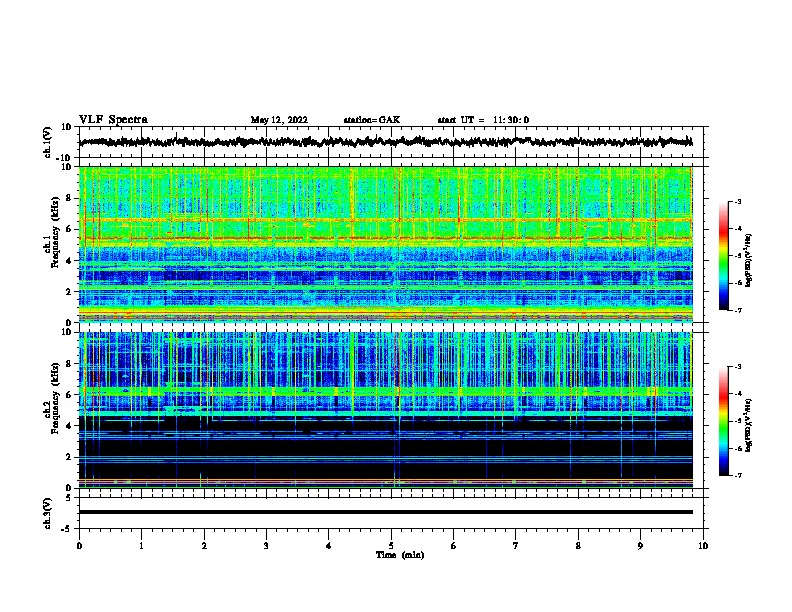
Task: Click inside the ch.1 spectrogram panel
Action: coord(385,244)
